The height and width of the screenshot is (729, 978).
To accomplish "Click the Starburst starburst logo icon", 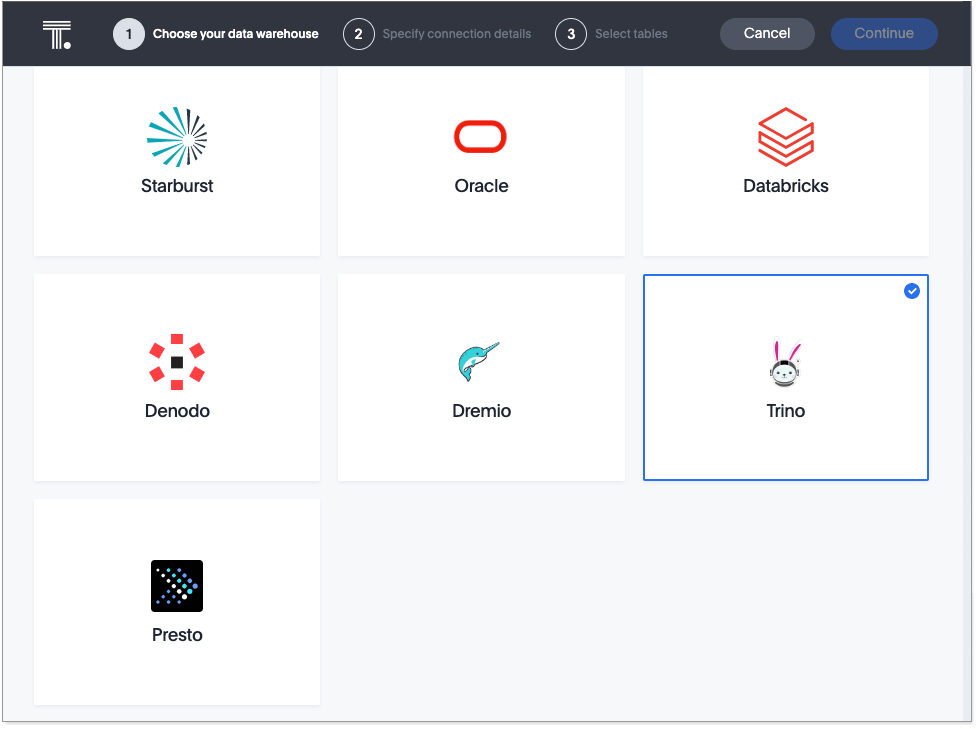I will [x=177, y=137].
